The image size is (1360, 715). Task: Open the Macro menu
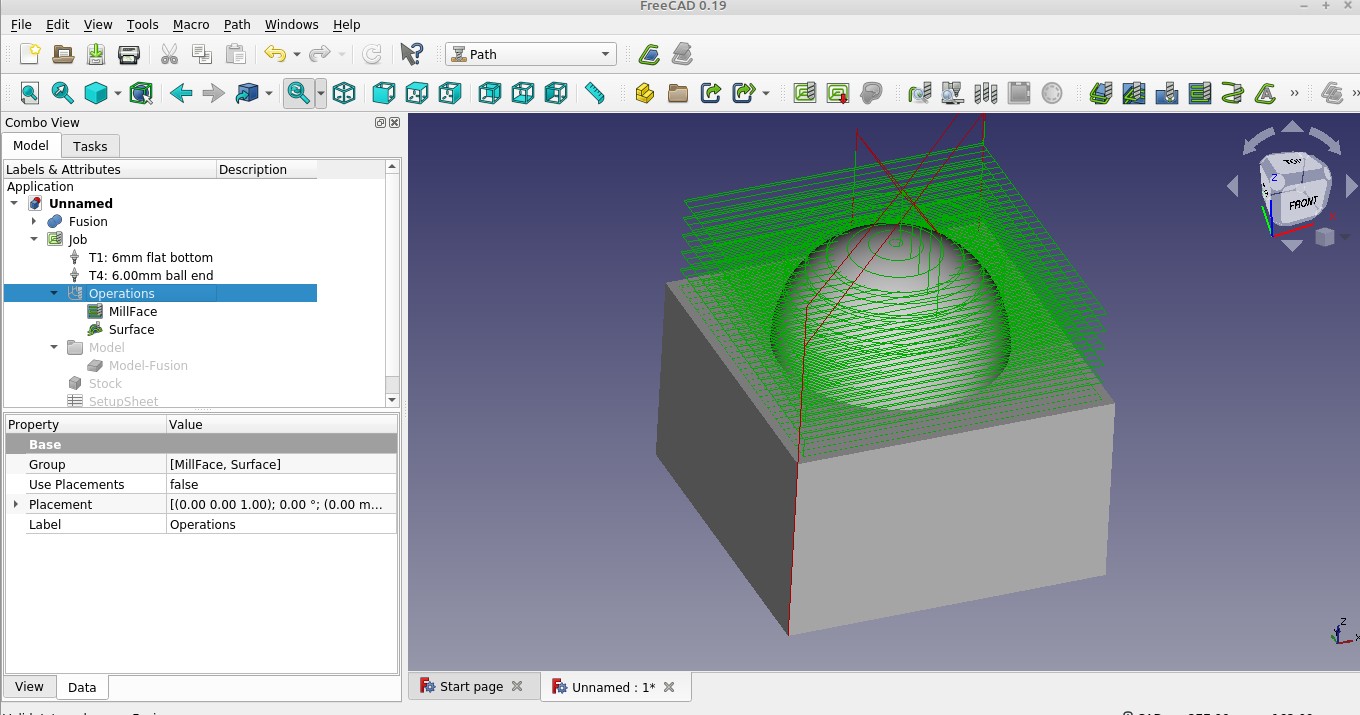pos(191,24)
